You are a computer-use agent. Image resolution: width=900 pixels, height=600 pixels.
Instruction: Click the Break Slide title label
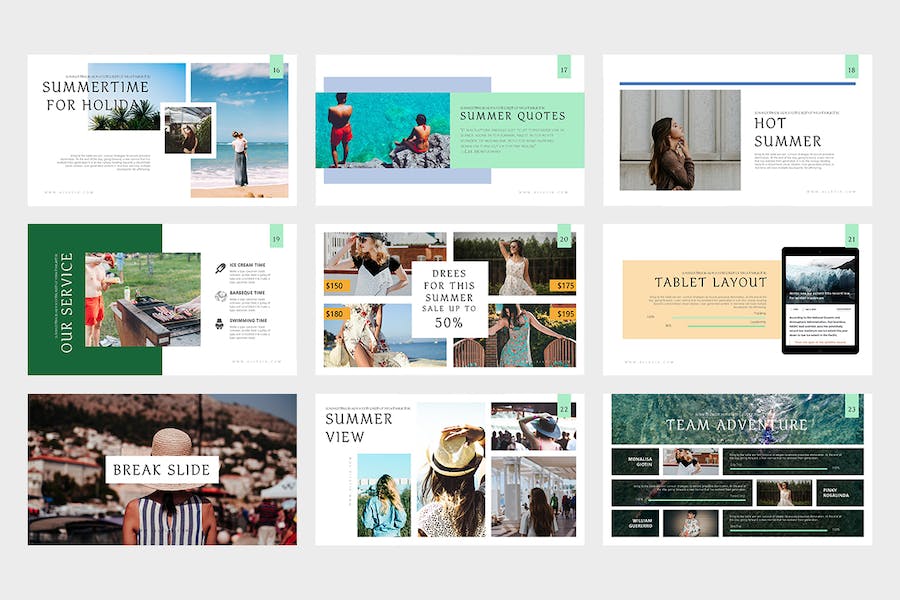[162, 470]
